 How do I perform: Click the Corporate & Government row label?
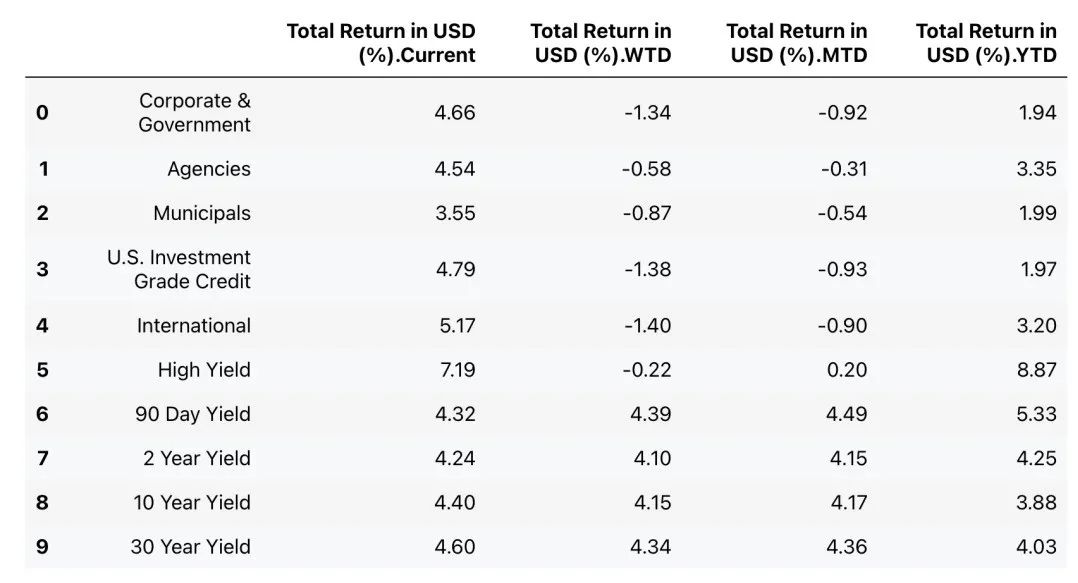click(x=195, y=113)
